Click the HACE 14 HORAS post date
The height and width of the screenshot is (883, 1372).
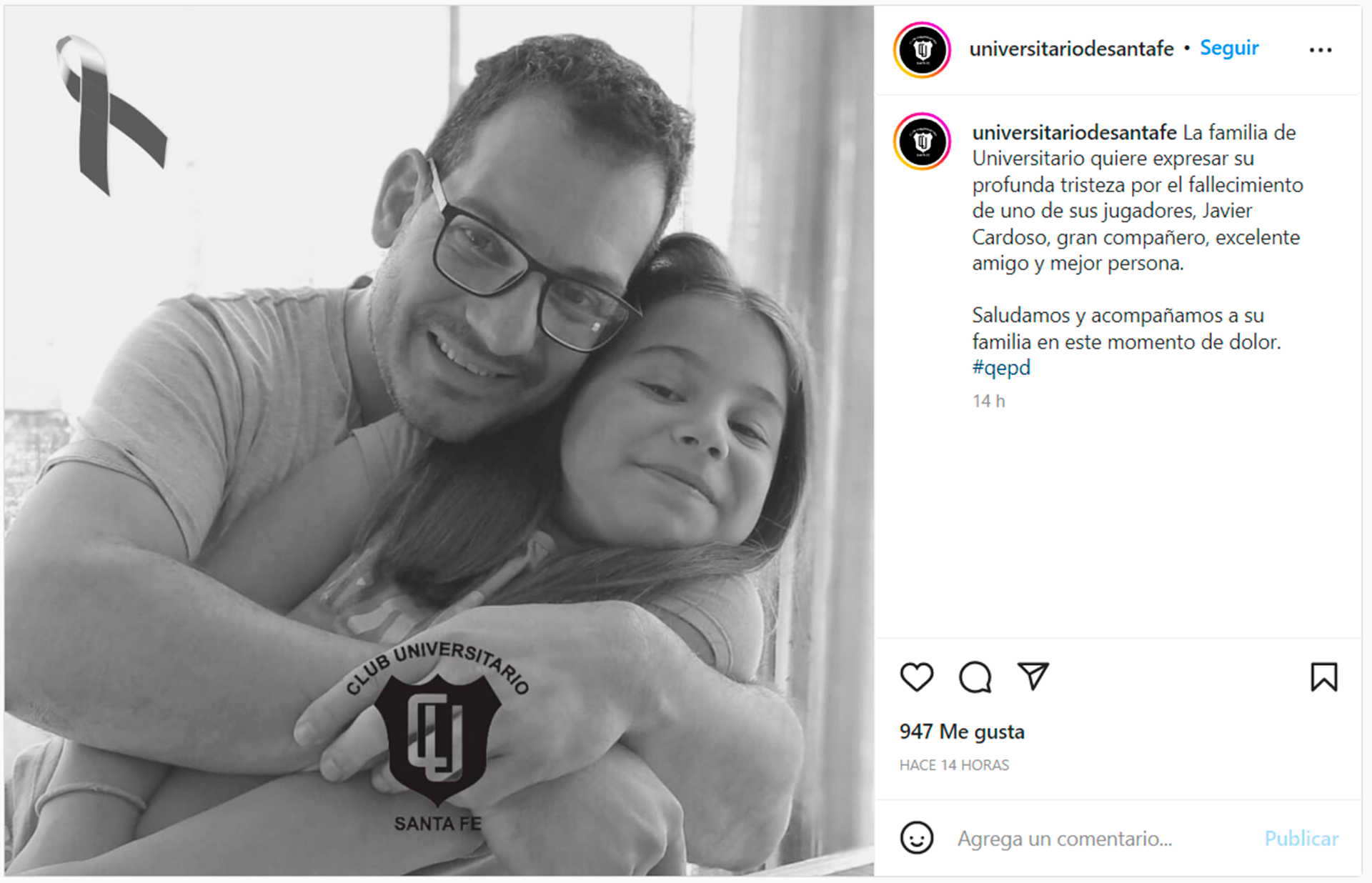(x=954, y=765)
